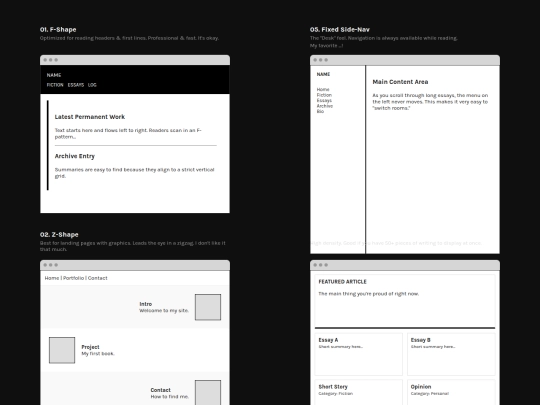Click the 'Text starts here and flows' paragraph
Viewport: 540px width, 405px height.
pyautogui.click(x=128, y=134)
